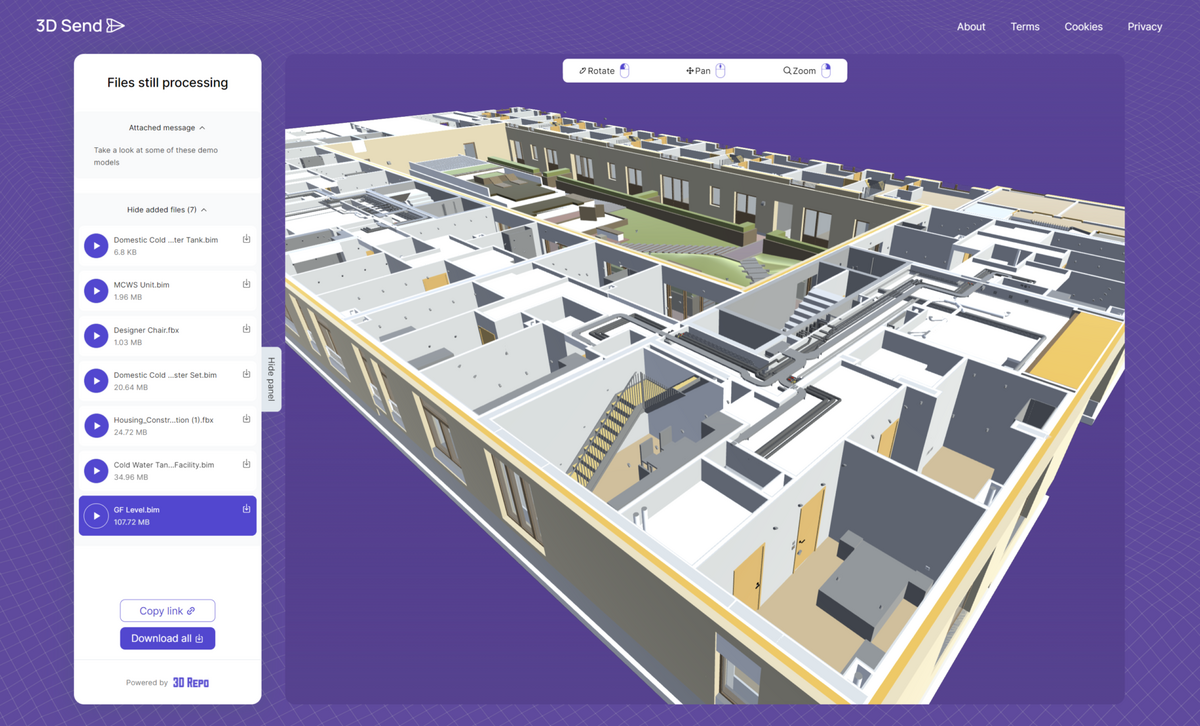Download Domestic Cold ...ter Tank.bim file
The width and height of the screenshot is (1200, 726).
[246, 239]
